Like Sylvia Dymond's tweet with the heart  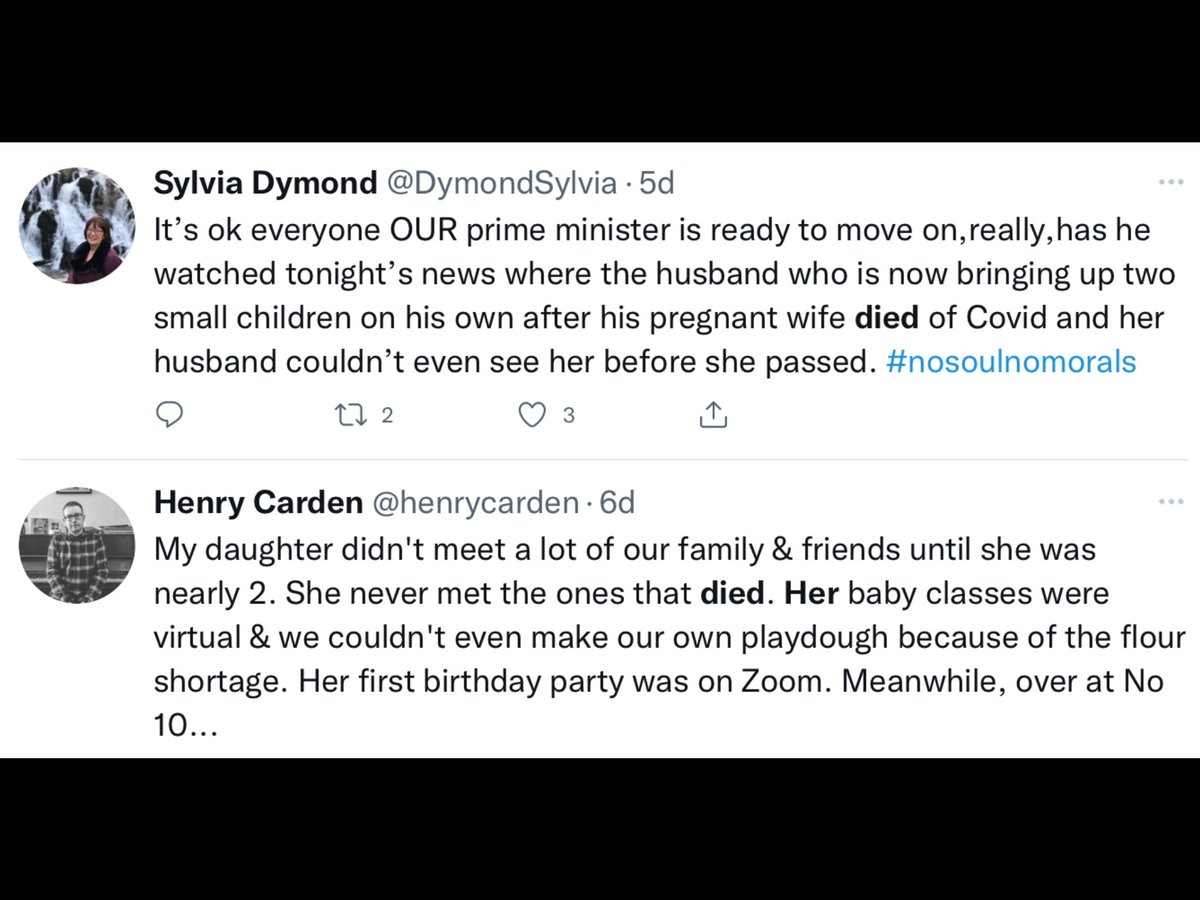532,414
